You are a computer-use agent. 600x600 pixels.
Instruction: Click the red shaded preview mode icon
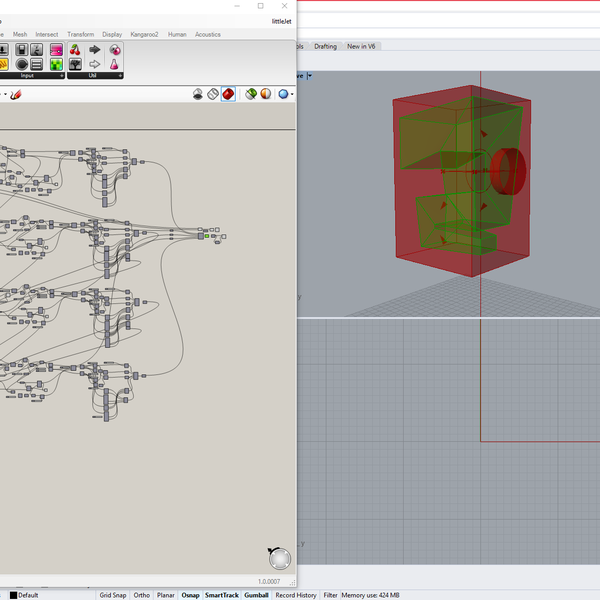(228, 94)
